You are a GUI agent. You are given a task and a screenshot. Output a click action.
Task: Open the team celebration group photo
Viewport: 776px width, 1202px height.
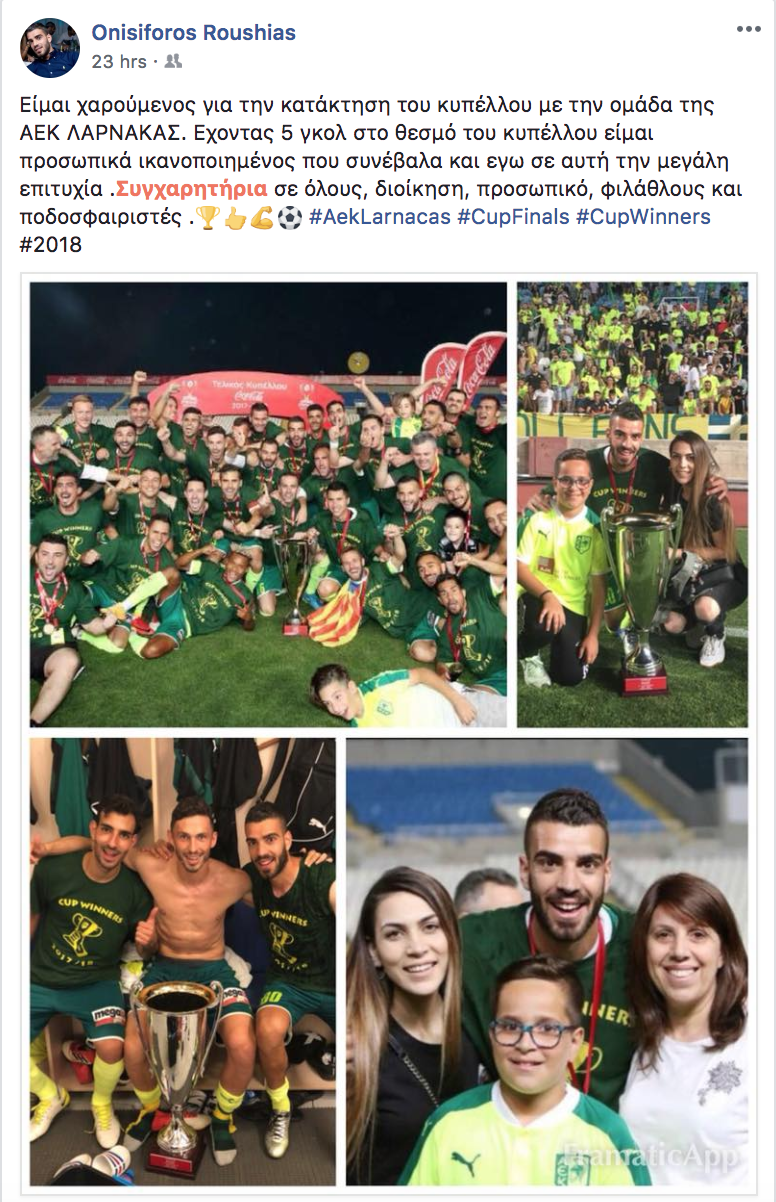click(x=268, y=504)
